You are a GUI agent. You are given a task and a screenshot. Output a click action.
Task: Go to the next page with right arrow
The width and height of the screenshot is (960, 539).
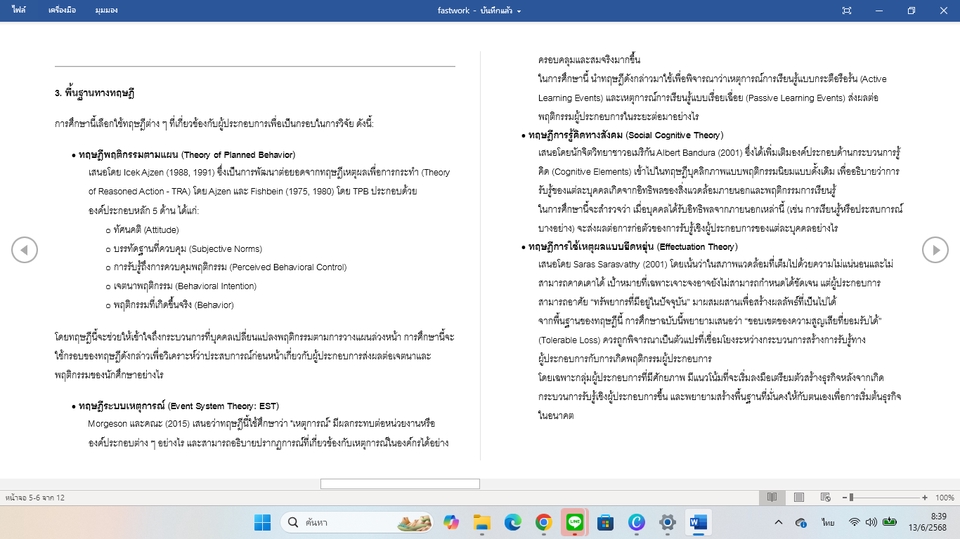tap(935, 249)
